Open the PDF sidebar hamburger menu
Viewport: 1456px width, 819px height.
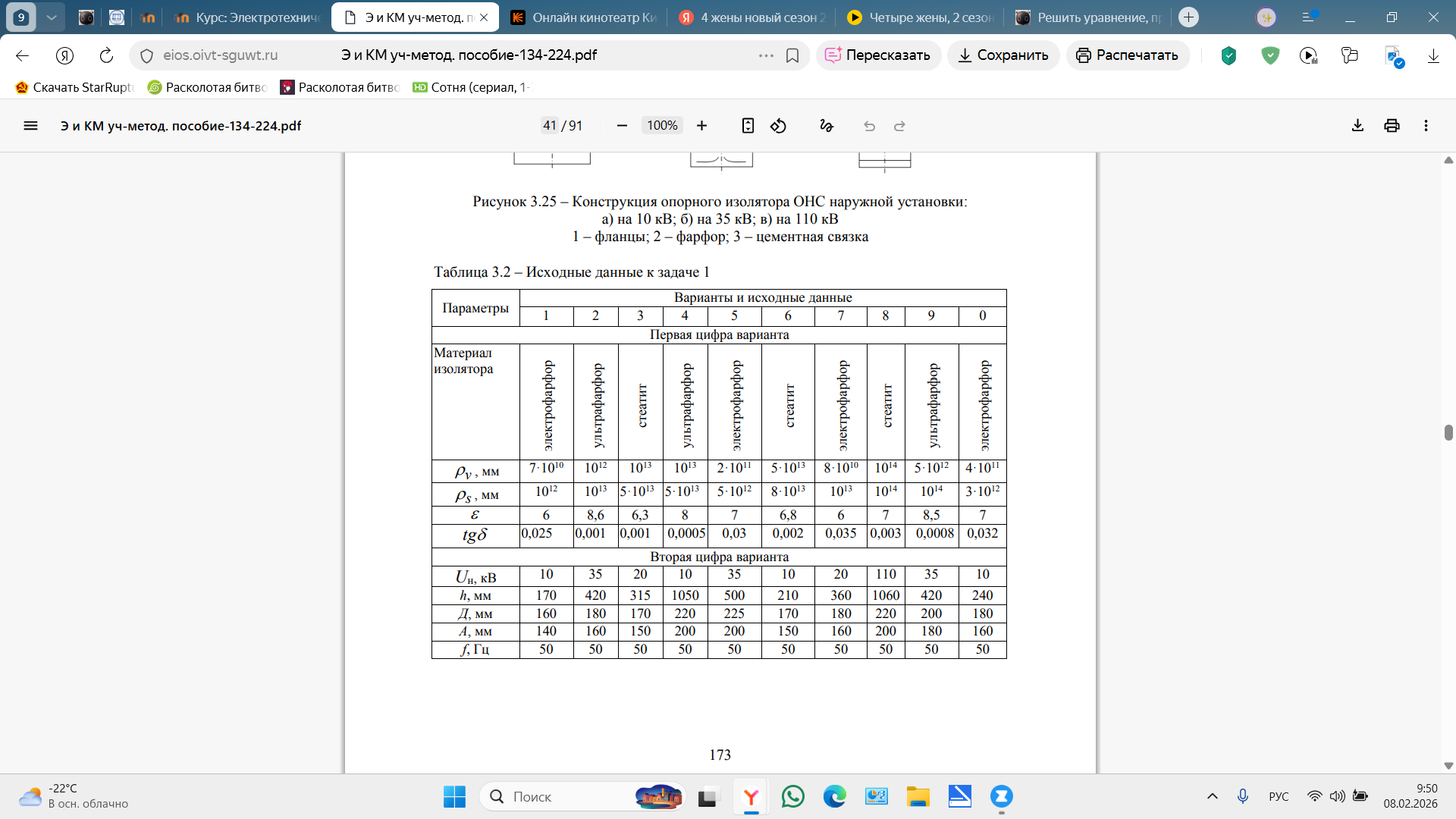click(x=30, y=126)
